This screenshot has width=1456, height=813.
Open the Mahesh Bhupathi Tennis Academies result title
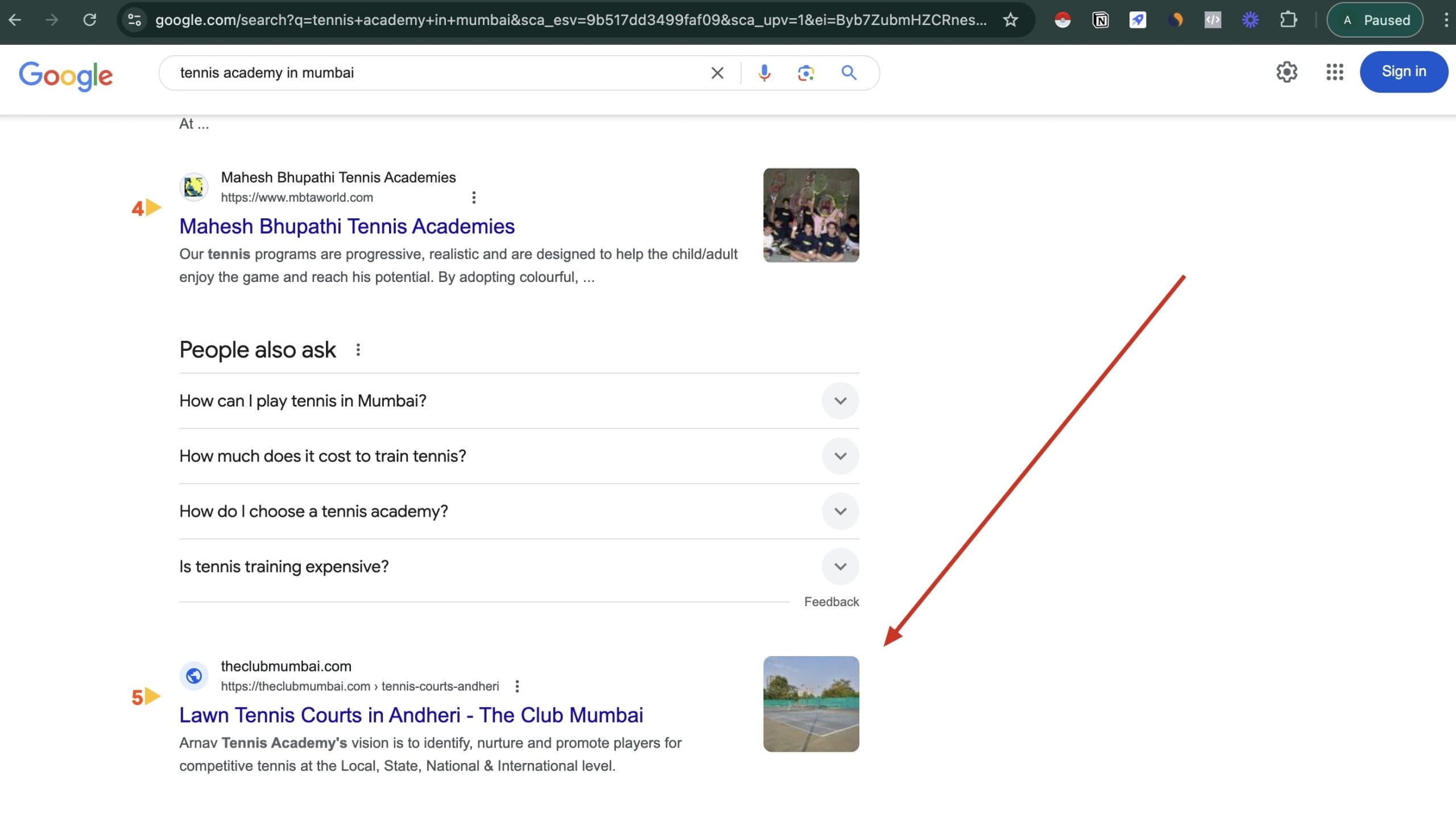pyautogui.click(x=347, y=226)
